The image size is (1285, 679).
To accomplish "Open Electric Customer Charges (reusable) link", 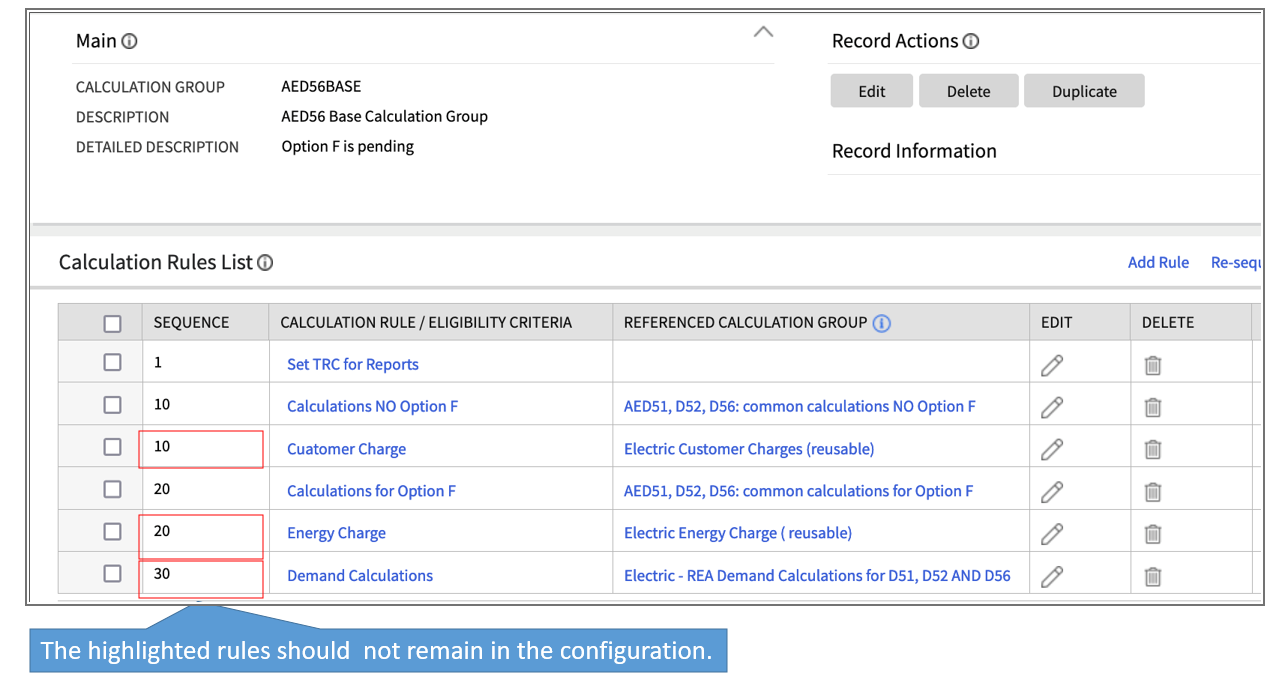I will (749, 449).
